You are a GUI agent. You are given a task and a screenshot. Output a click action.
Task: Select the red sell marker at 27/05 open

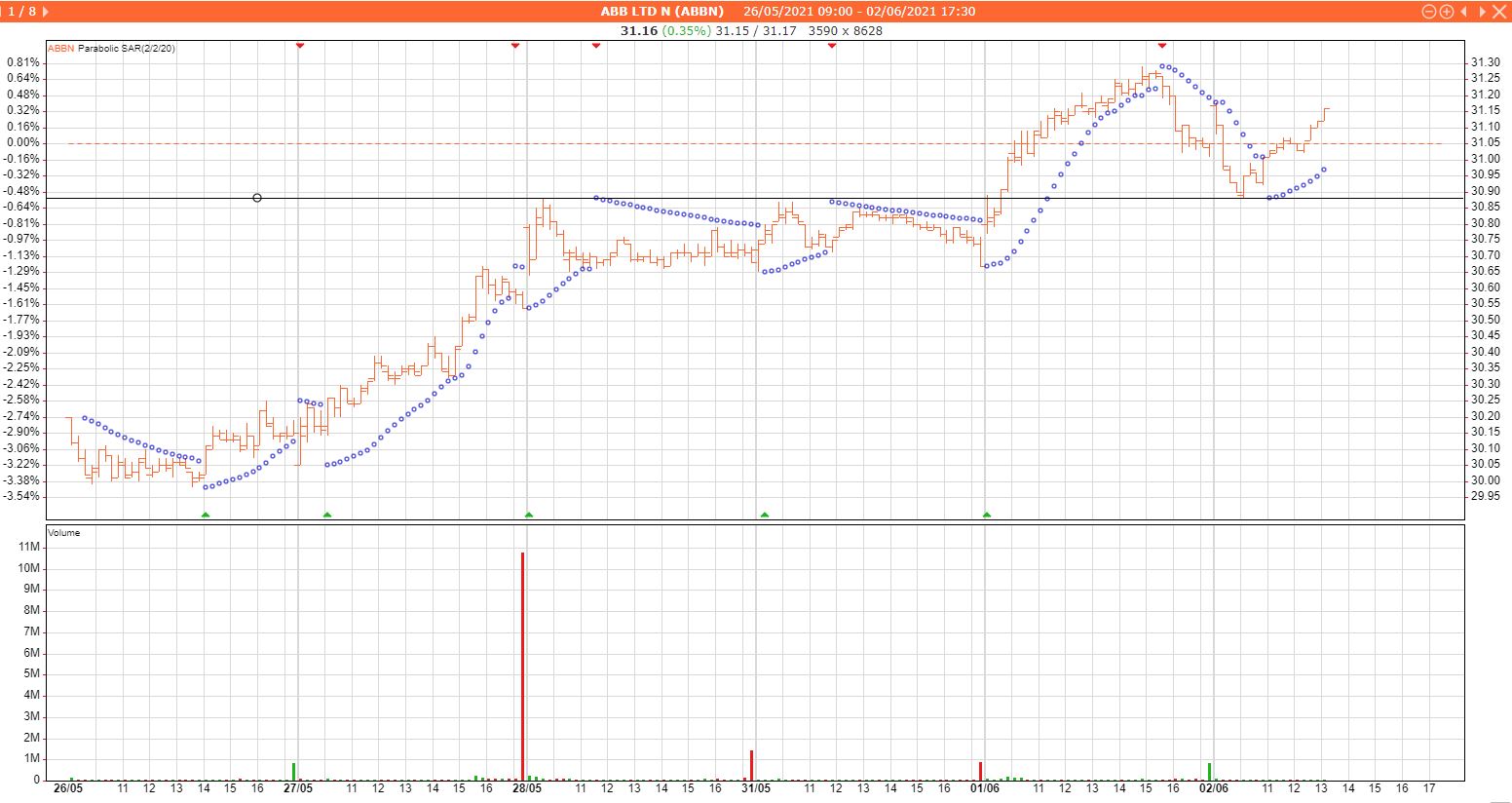coord(300,46)
